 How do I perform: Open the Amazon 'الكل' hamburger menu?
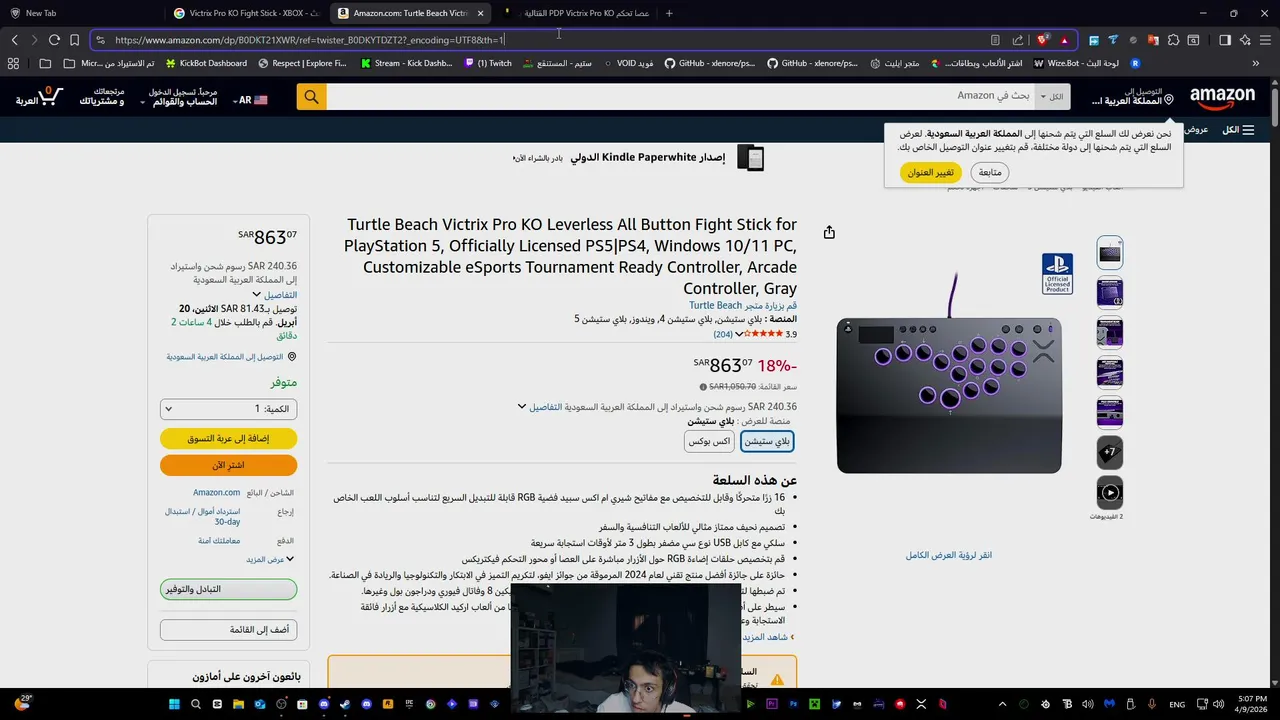click(x=1238, y=130)
